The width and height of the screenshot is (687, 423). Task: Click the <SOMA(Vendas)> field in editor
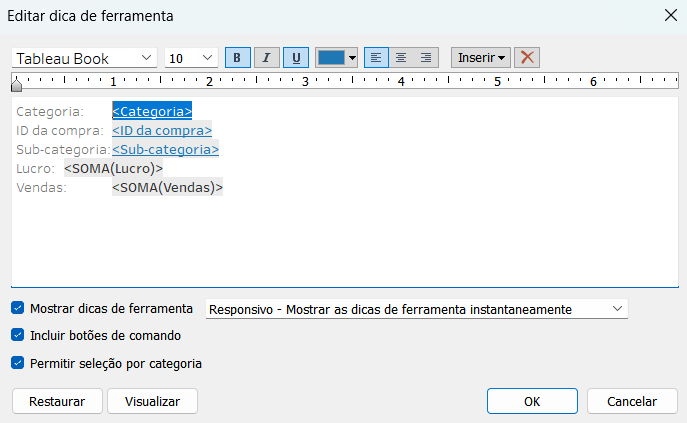tap(167, 187)
